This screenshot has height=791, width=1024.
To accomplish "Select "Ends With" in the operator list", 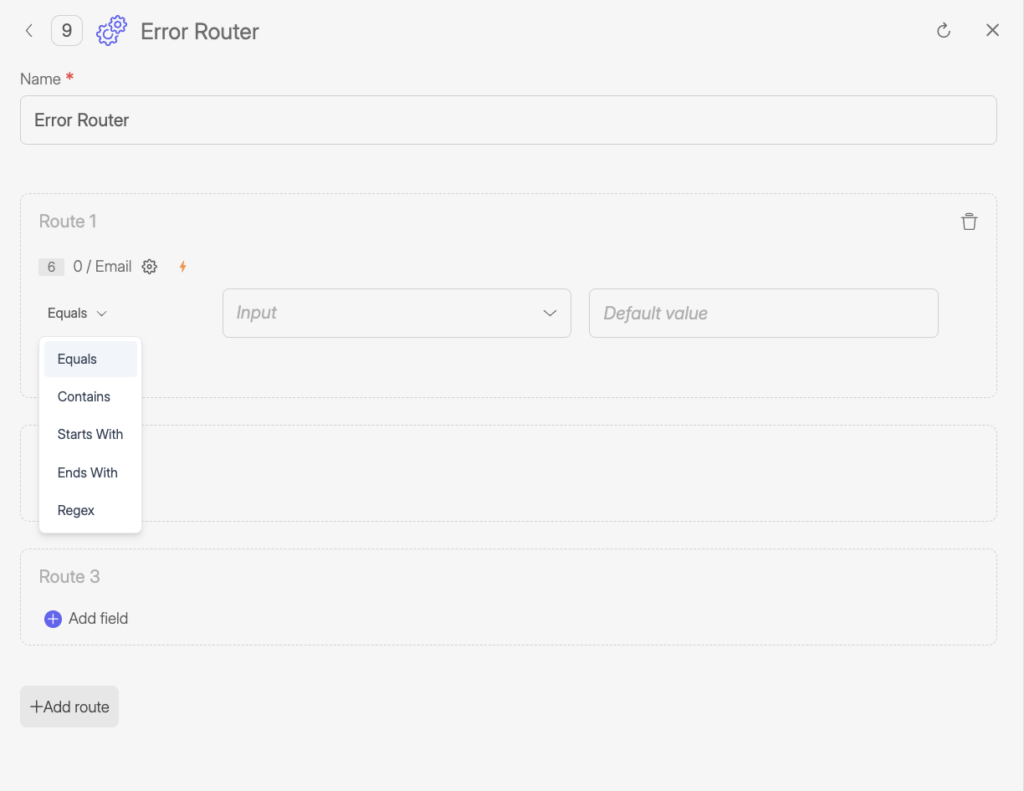I will tap(87, 472).
